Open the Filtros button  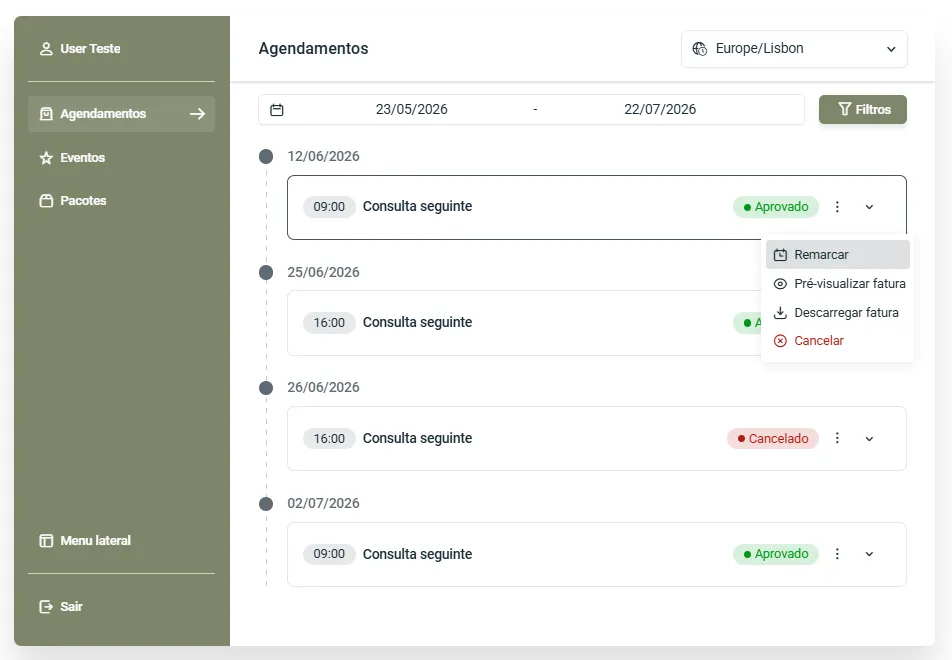point(863,109)
